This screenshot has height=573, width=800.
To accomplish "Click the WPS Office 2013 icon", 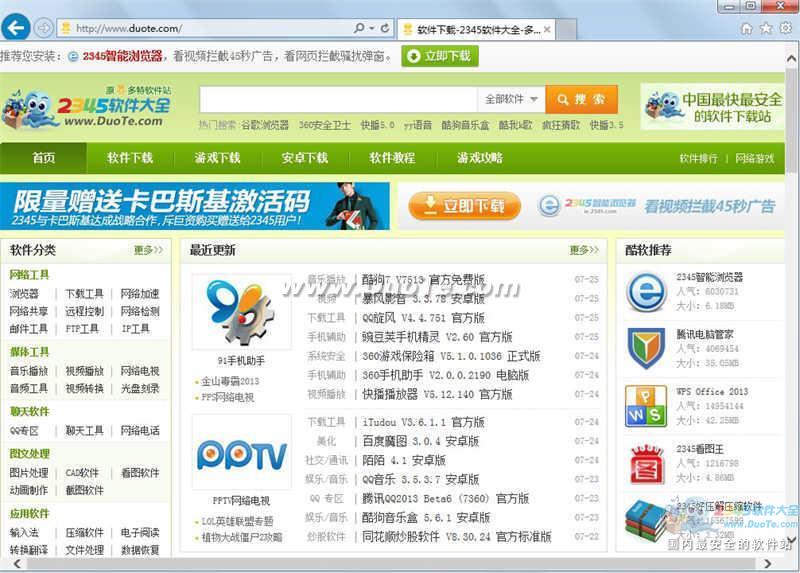I will 646,406.
